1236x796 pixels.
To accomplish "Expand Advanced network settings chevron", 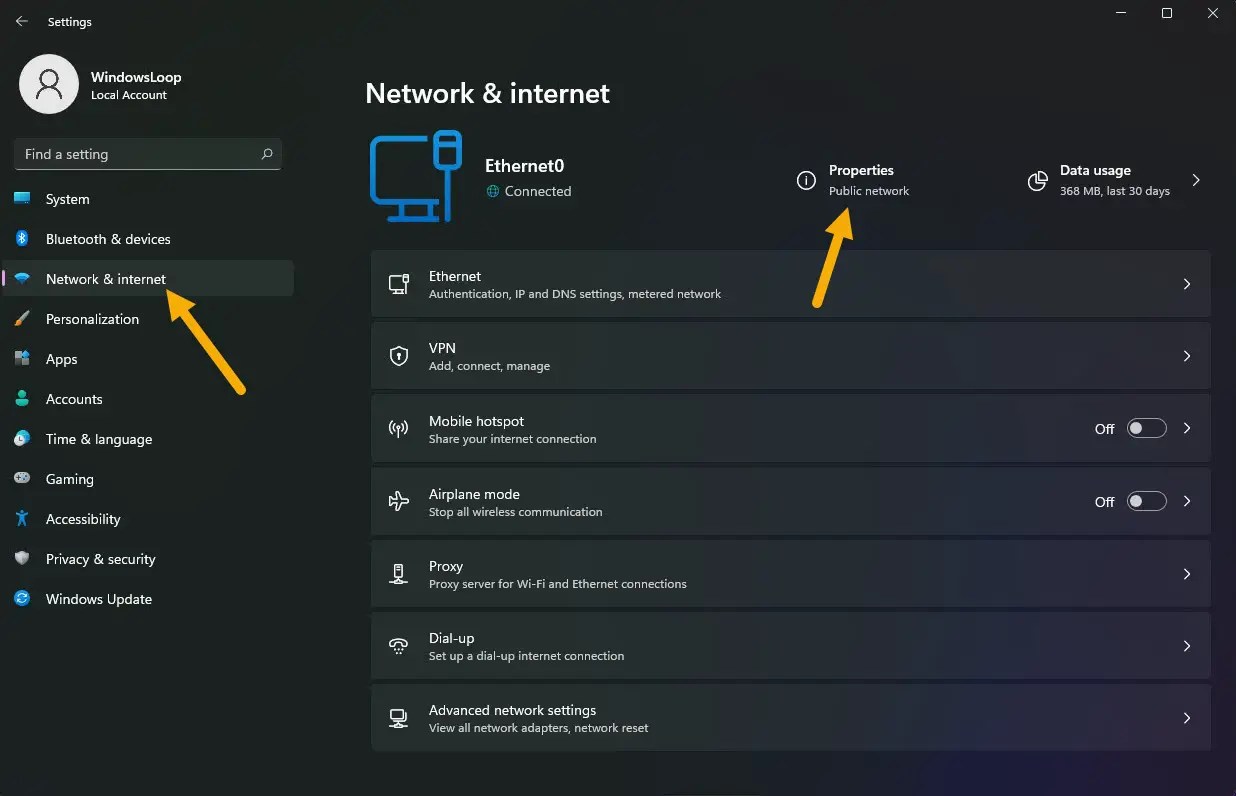I will [x=1187, y=718].
